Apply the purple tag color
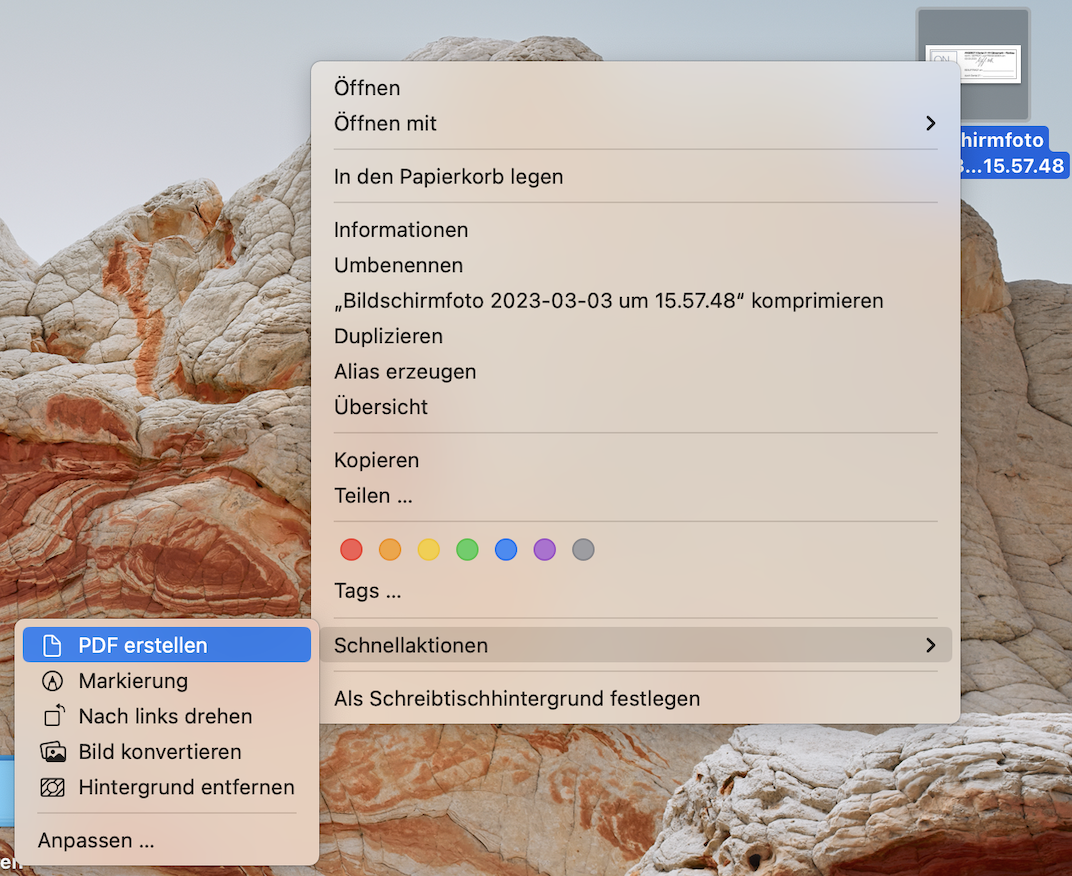The image size is (1072, 876). pyautogui.click(x=544, y=549)
